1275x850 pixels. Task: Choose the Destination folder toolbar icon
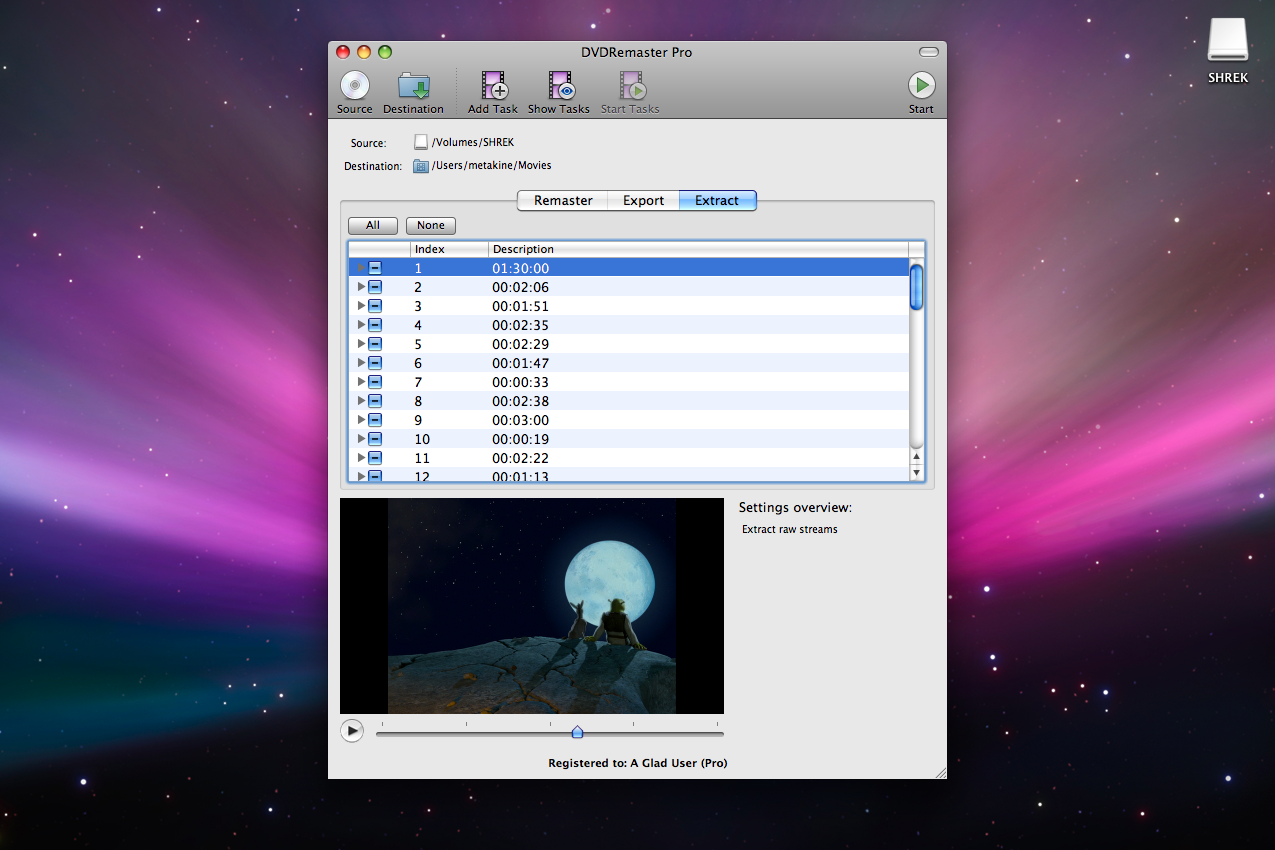pos(413,86)
